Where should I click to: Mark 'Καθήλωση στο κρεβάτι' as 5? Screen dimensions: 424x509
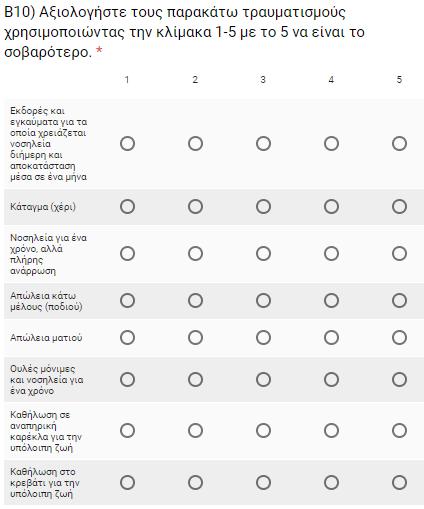coord(399,483)
